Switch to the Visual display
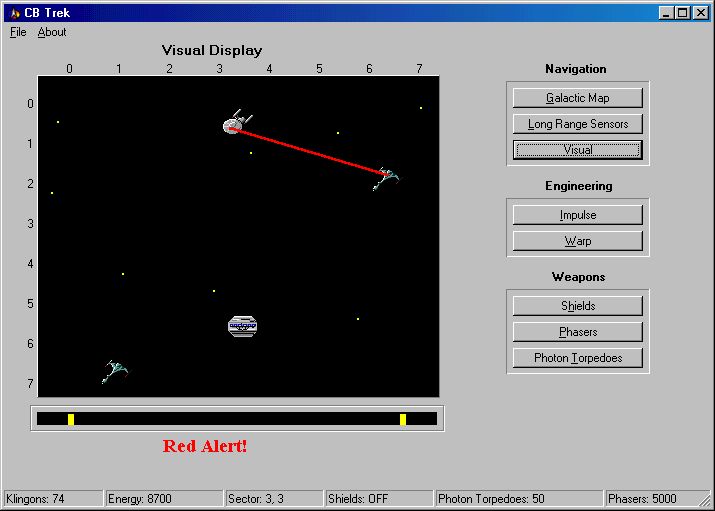 (577, 150)
